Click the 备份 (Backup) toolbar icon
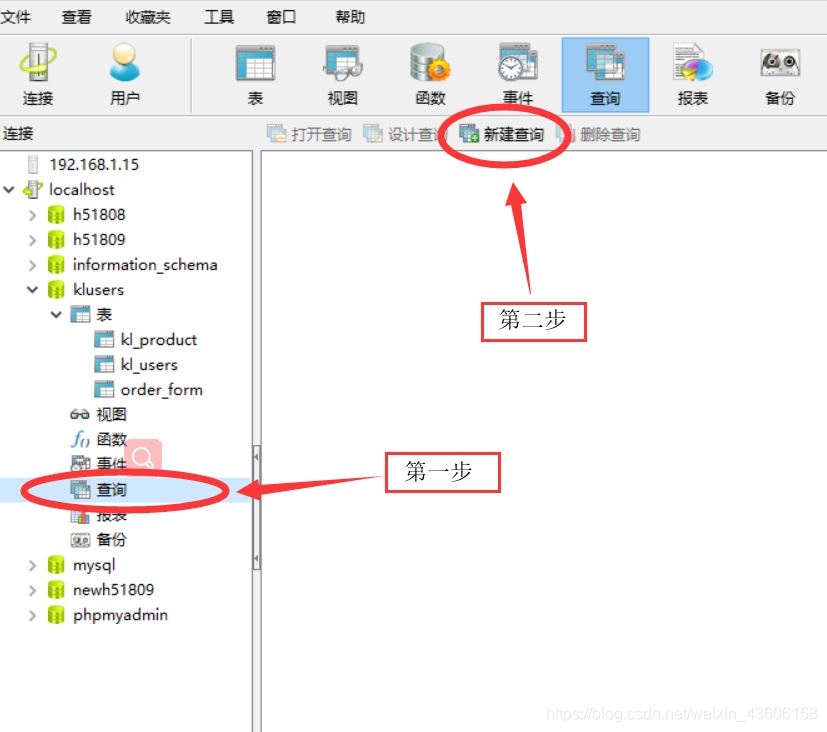 tap(779, 73)
